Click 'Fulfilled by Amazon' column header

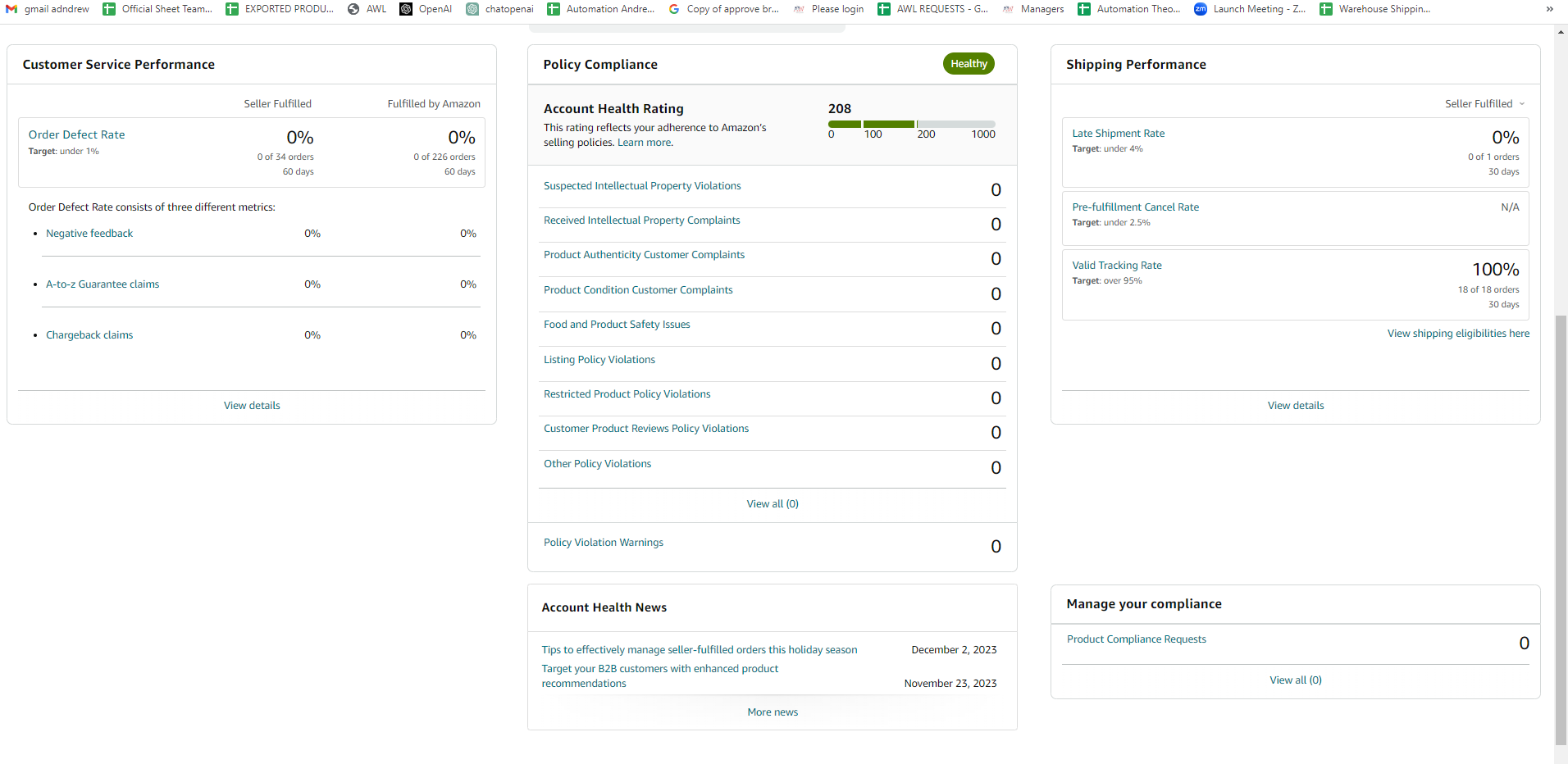(x=434, y=104)
